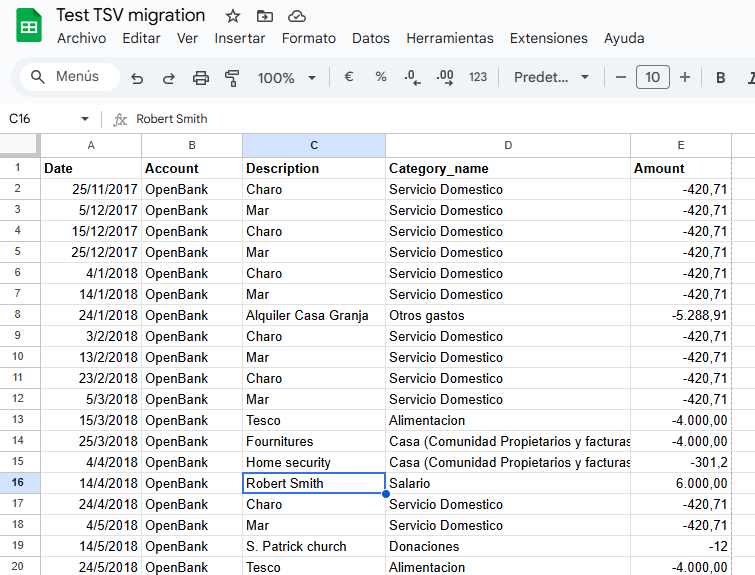
Task: Open the Predet... font dropdown
Action: tap(551, 77)
